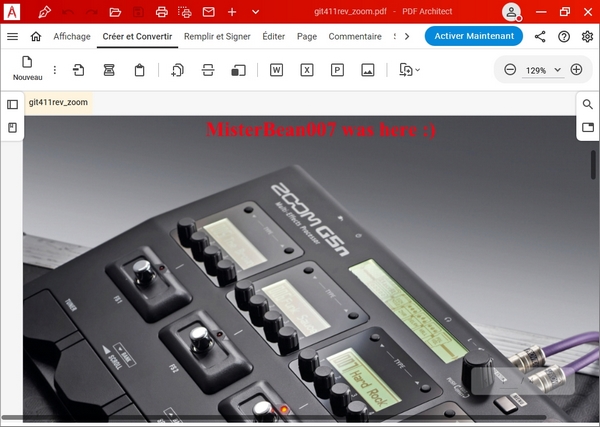Toggle the left side panel icon
This screenshot has width=600, height=427.
coord(13,104)
